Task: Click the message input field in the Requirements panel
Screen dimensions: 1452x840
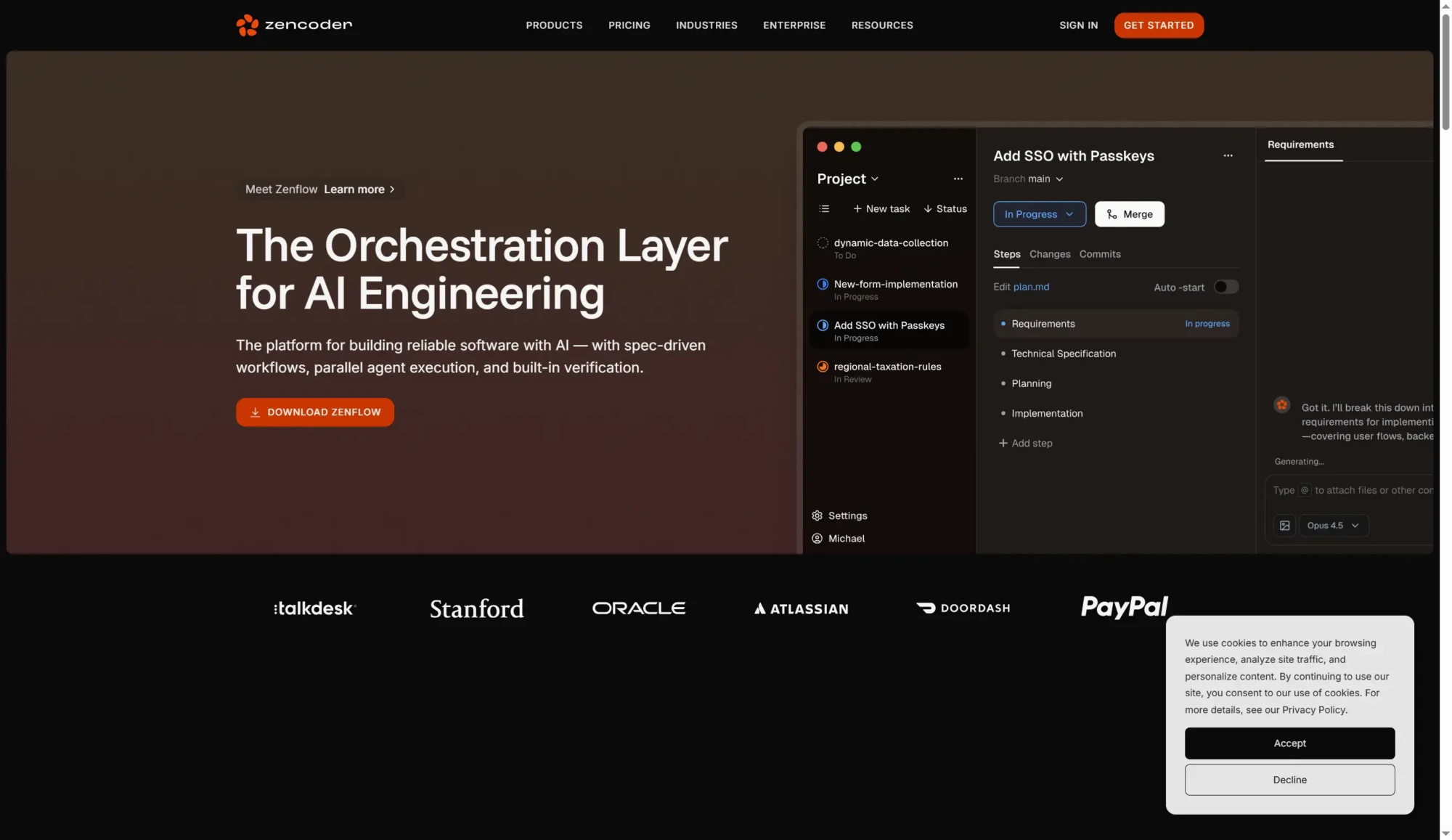Action: coord(1352,491)
